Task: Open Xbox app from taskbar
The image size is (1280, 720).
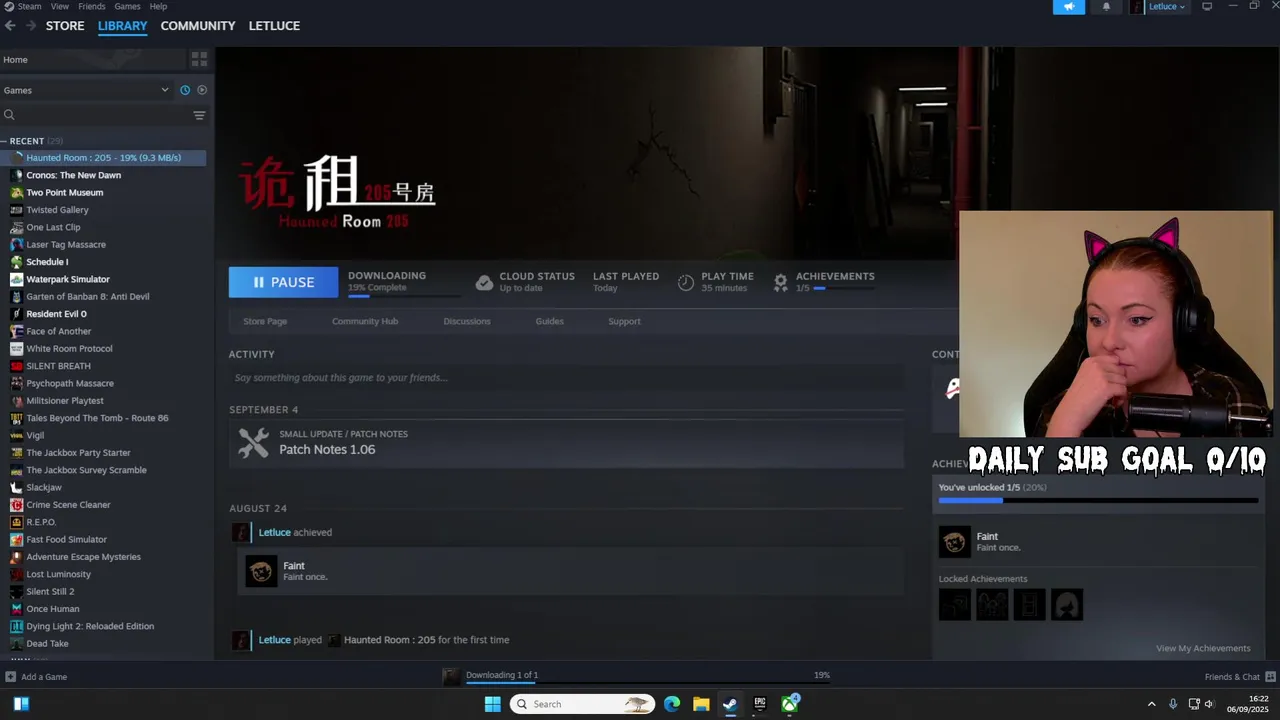Action: click(x=790, y=704)
